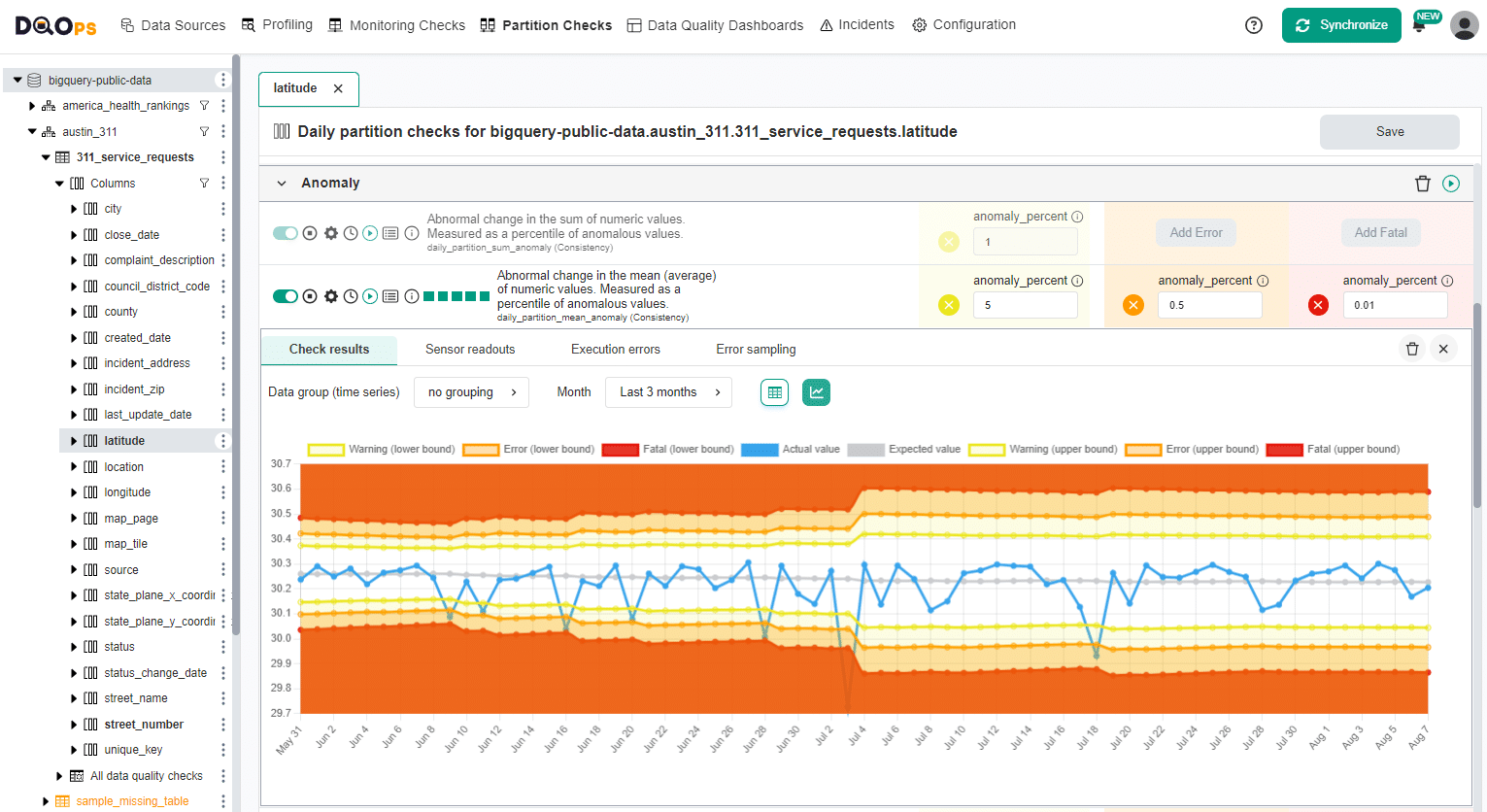Switch results to table view
Image resolution: width=1487 pixels, height=812 pixels.
[x=774, y=392]
